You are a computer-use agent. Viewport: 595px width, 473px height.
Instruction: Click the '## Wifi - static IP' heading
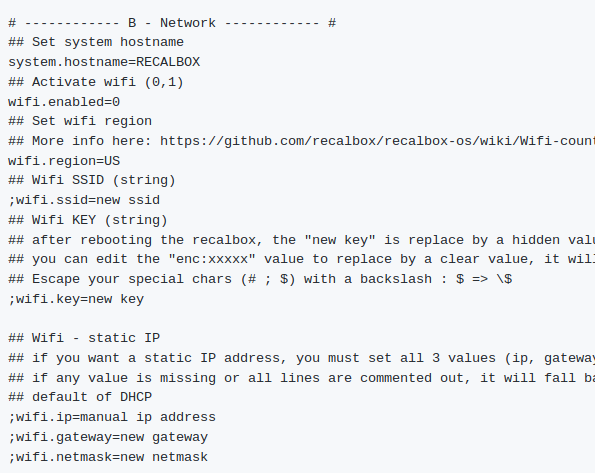84,338
